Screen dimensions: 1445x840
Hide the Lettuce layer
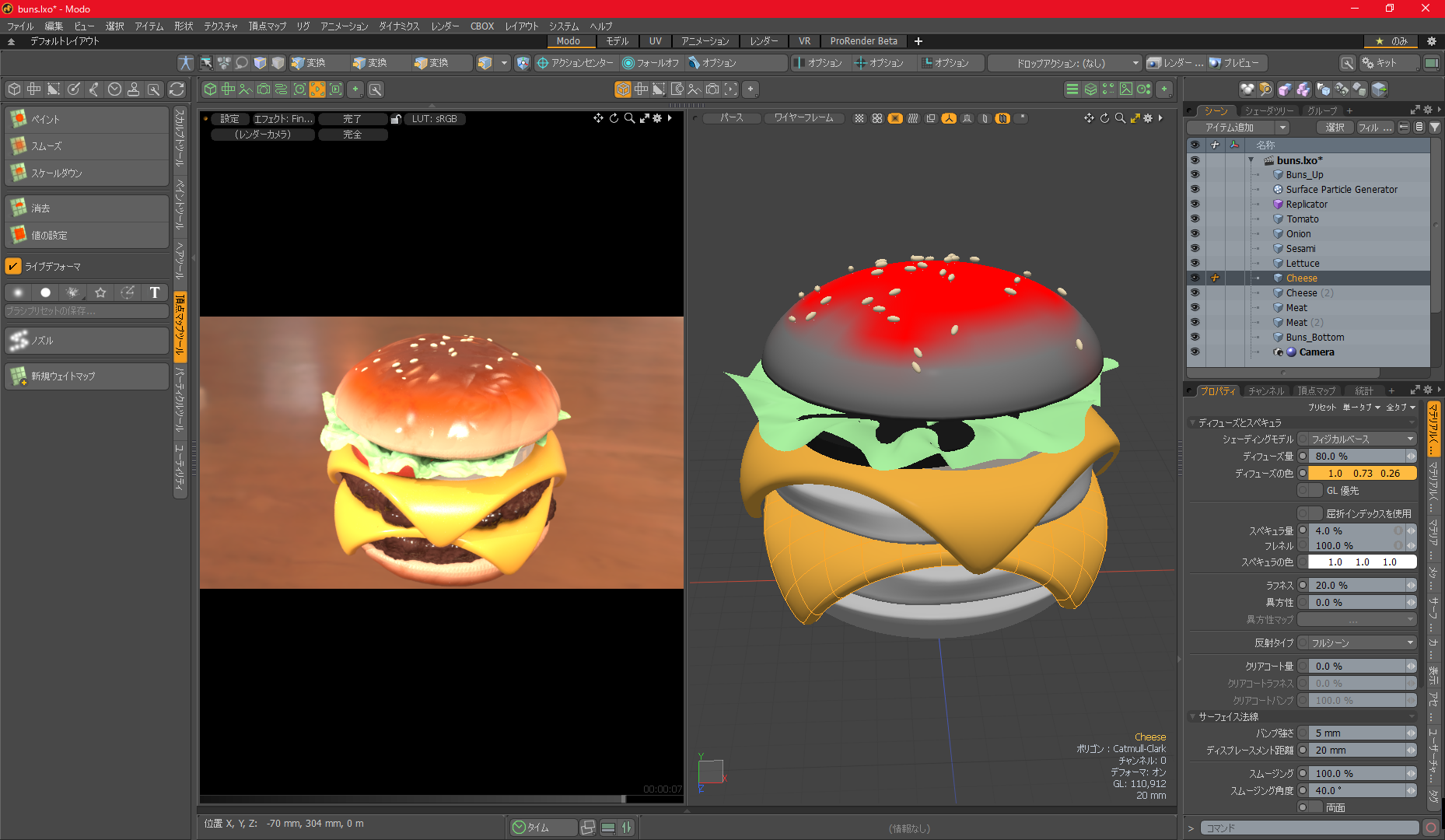click(1195, 264)
